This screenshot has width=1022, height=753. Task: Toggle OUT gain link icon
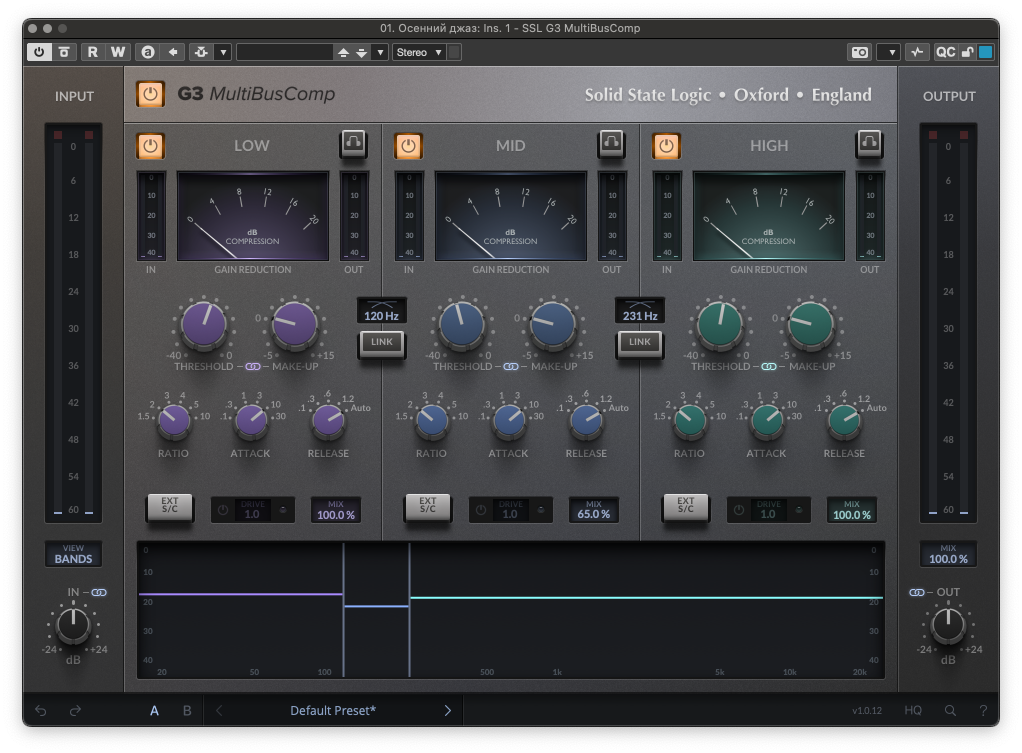pos(916,593)
